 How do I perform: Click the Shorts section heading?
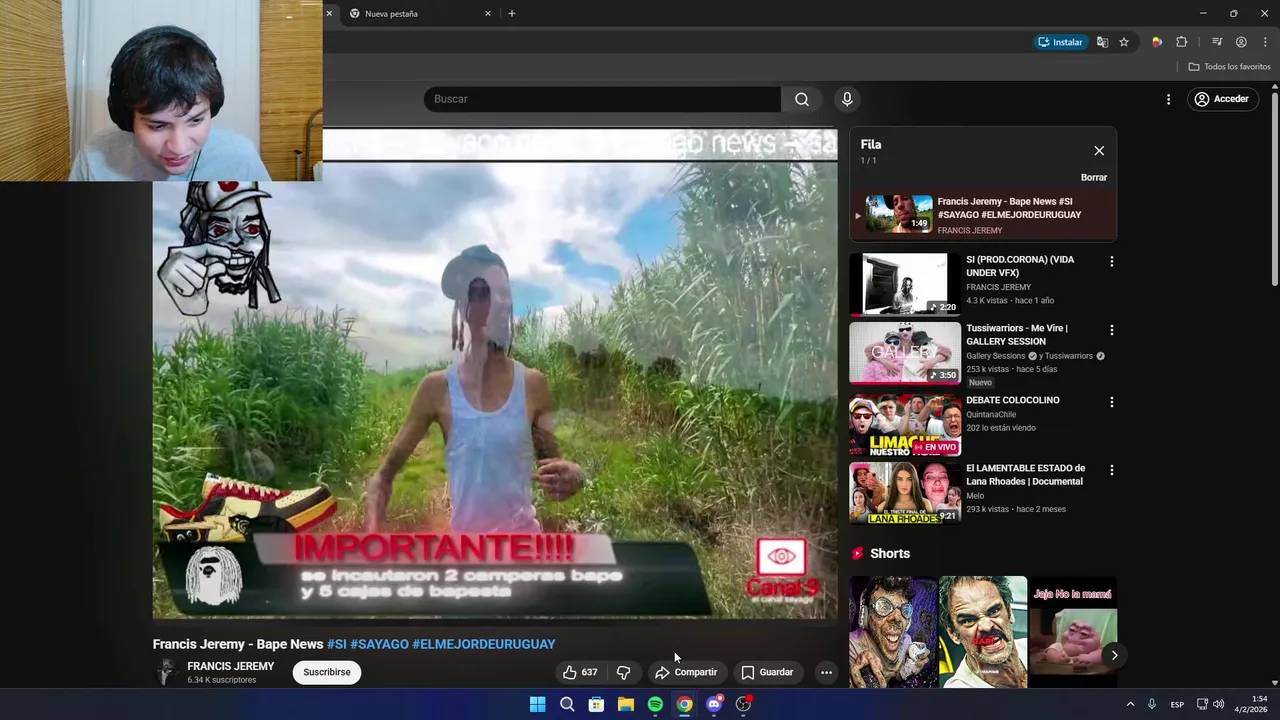pyautogui.click(x=890, y=553)
